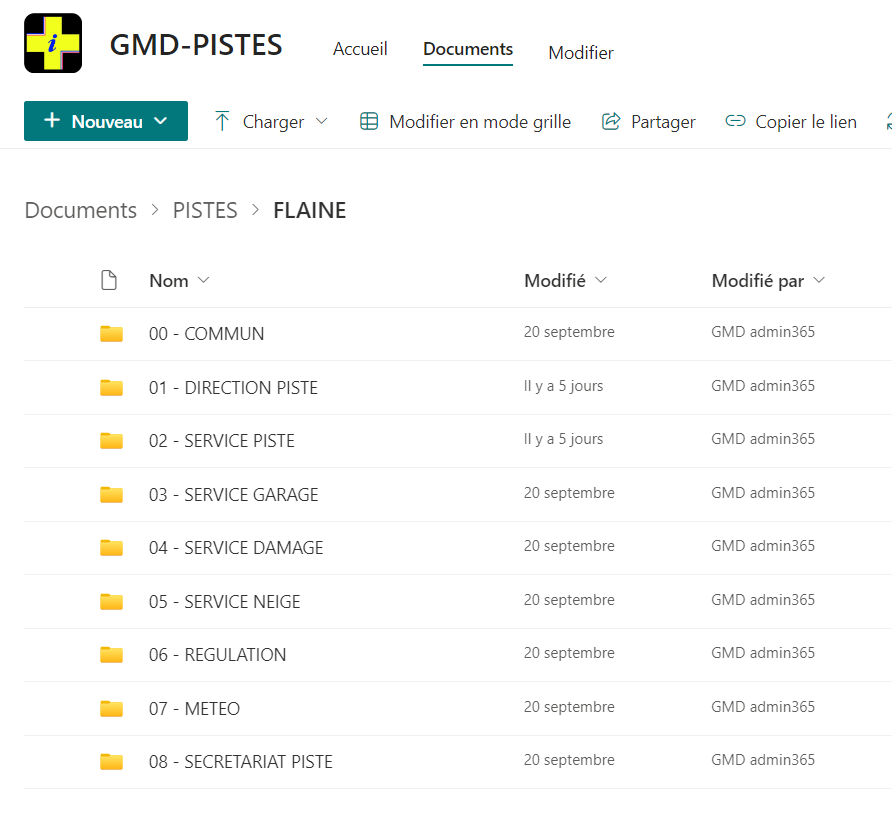Open the Modifié par column filter menu
Image resolution: width=892 pixels, height=822 pixels.
(x=819, y=280)
